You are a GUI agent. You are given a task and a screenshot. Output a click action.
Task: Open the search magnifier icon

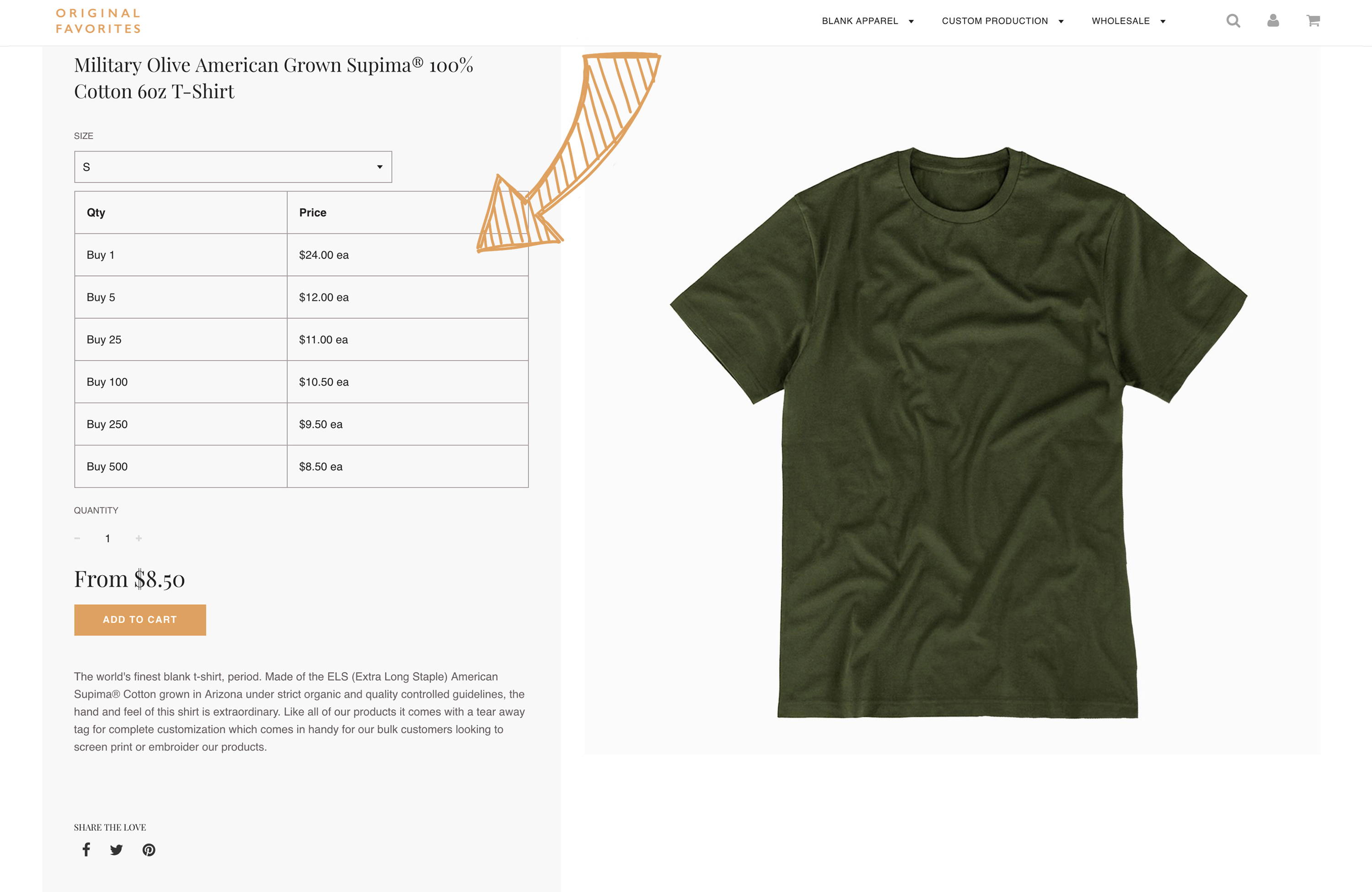[x=1233, y=21]
